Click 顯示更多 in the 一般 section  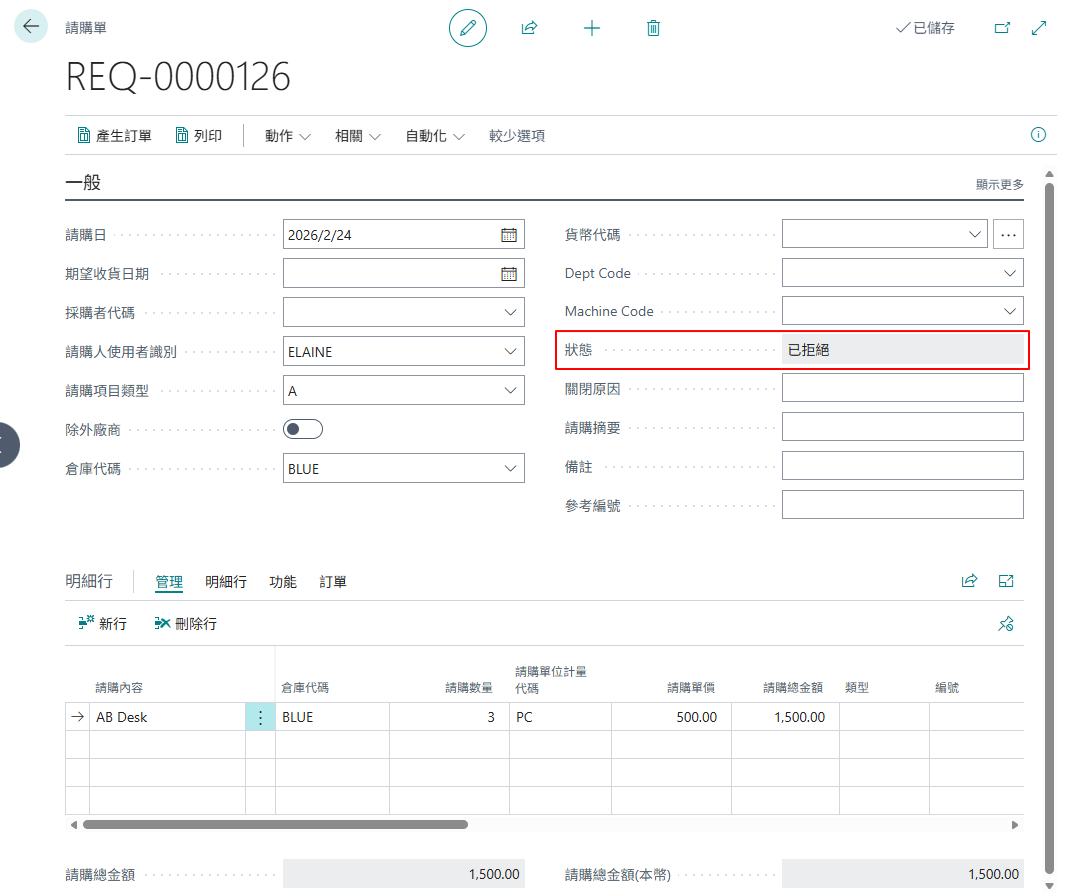click(x=1000, y=184)
